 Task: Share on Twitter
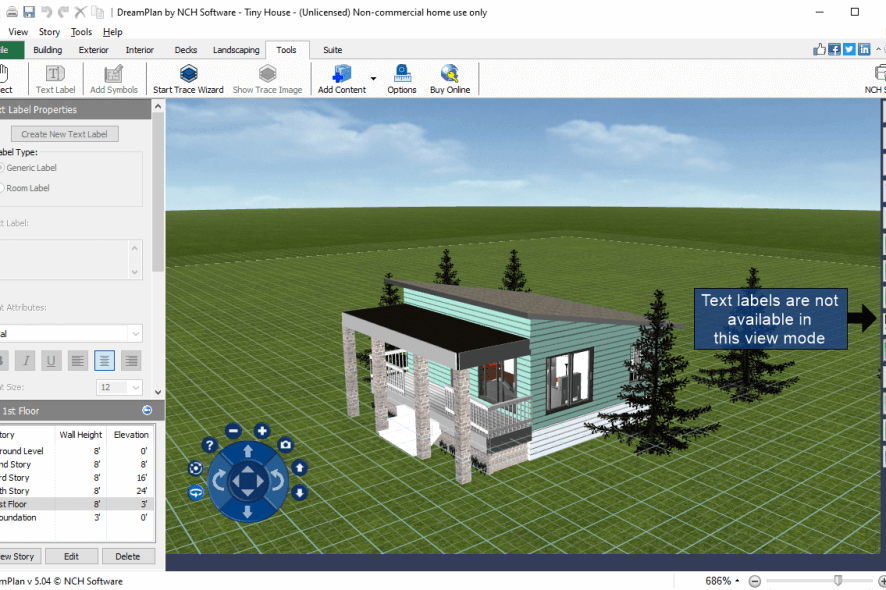coord(849,50)
